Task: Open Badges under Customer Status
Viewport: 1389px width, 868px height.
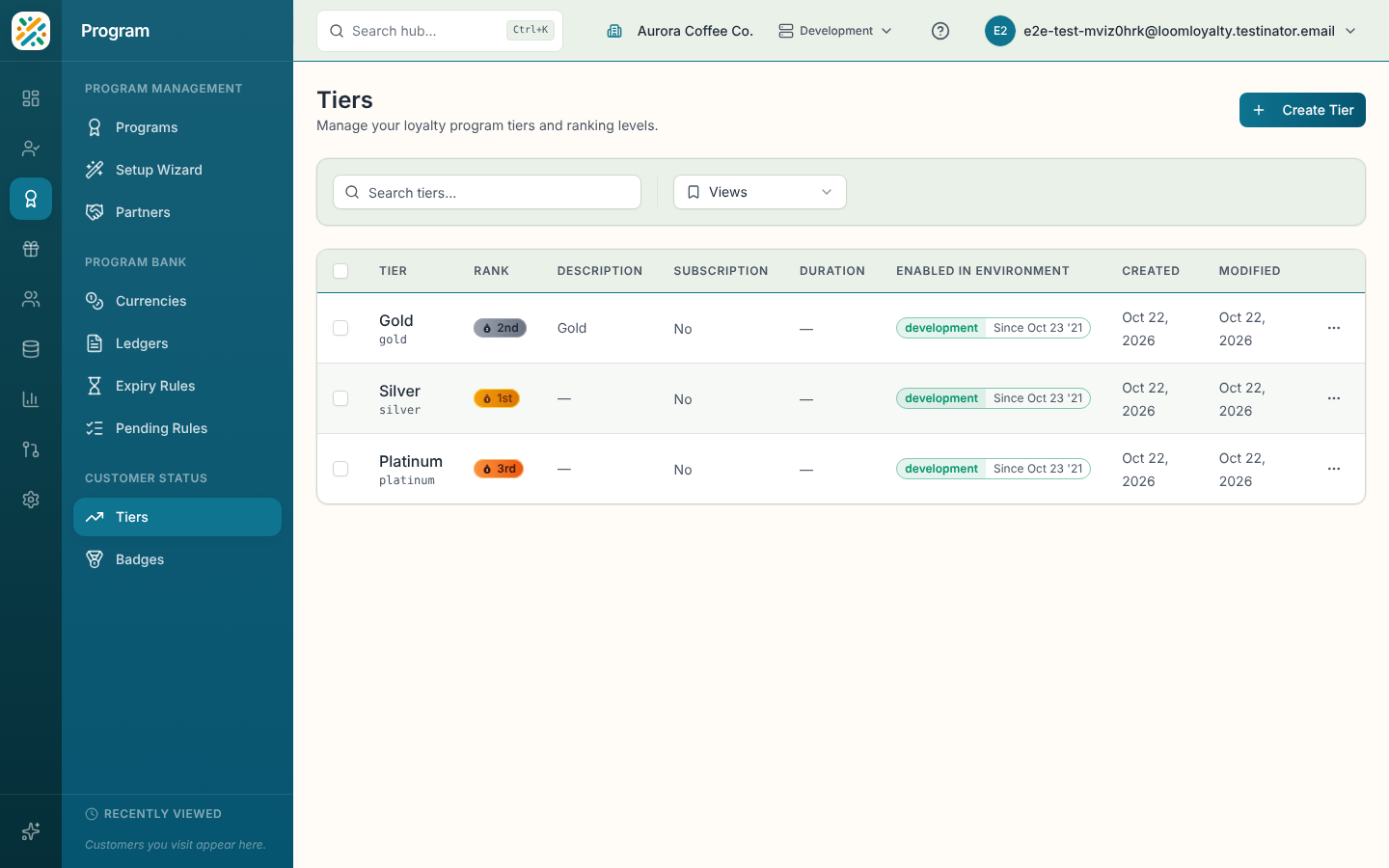Action: point(177,559)
